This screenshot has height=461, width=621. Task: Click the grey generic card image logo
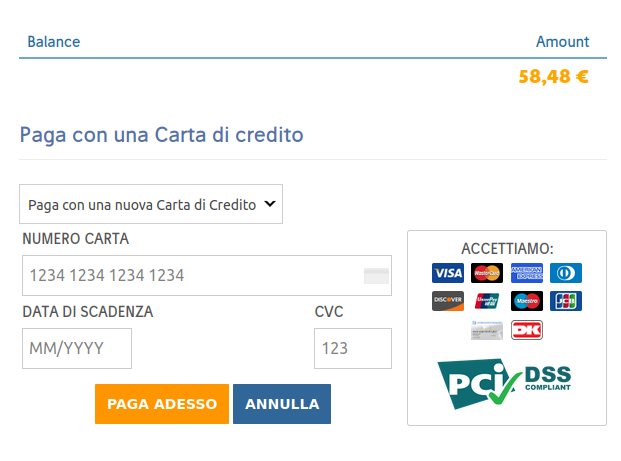coord(487,330)
